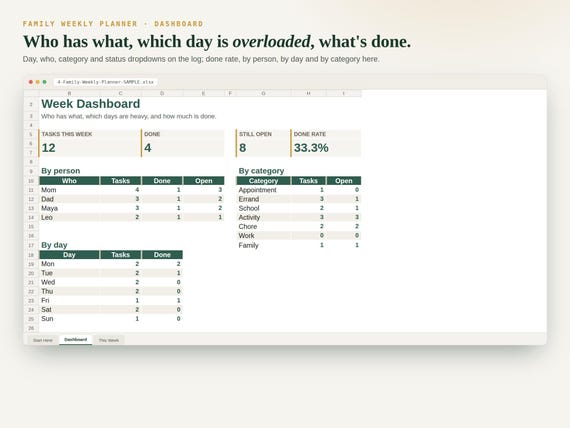Viewport: 570px width, 428px height.
Task: Select column I header
Action: [344, 93]
